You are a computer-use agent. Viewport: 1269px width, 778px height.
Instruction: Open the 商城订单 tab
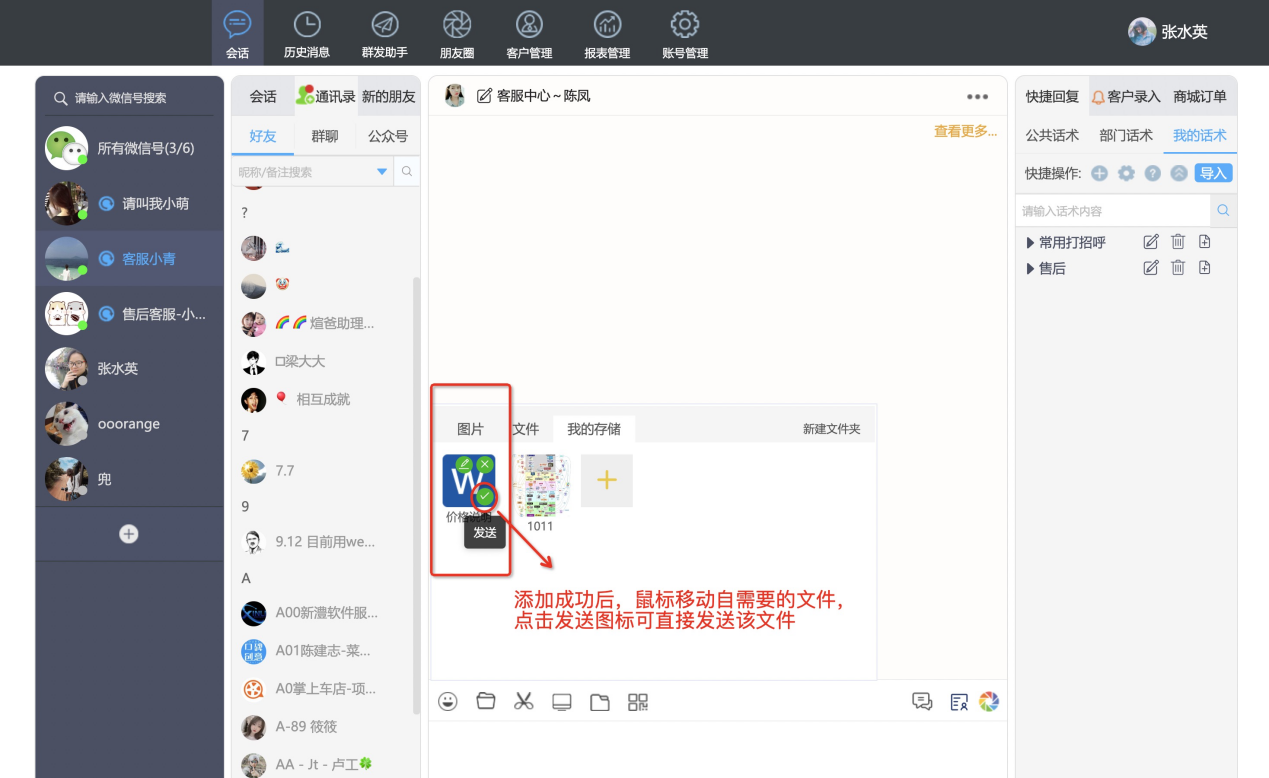[x=1200, y=96]
